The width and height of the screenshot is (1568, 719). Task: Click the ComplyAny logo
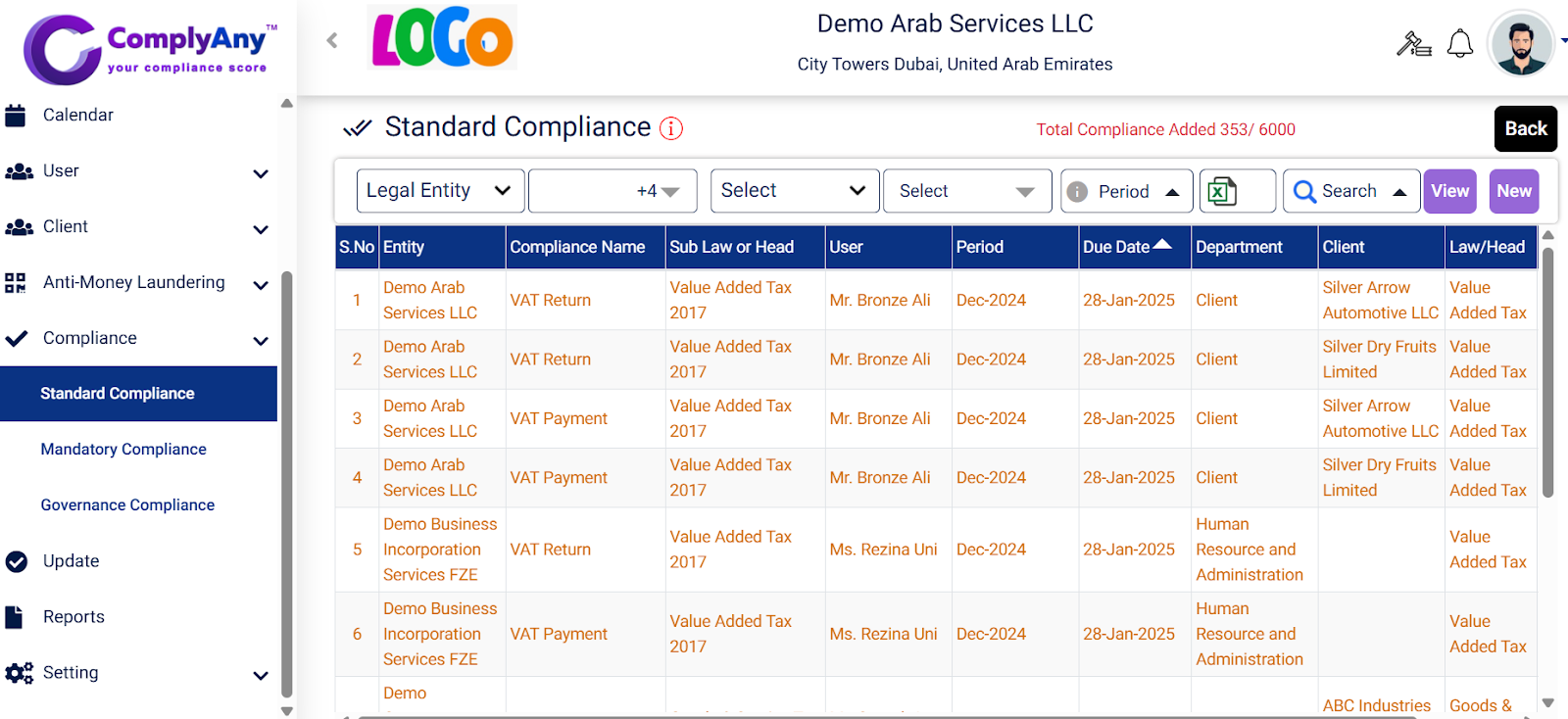point(149,47)
